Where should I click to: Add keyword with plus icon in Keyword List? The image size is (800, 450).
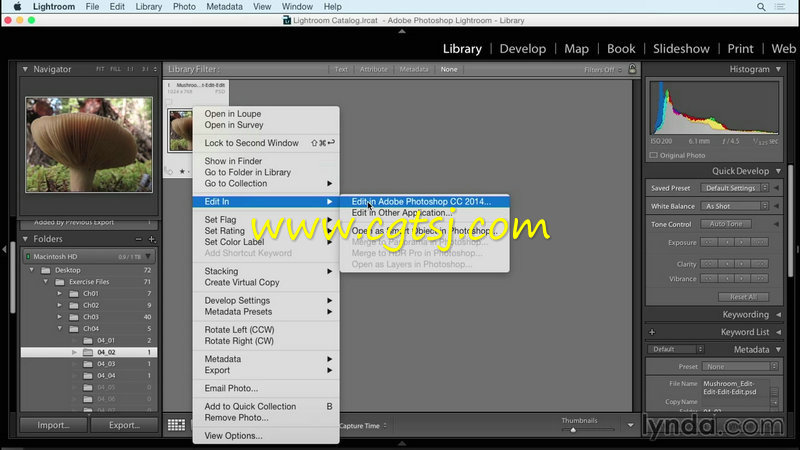[652, 332]
